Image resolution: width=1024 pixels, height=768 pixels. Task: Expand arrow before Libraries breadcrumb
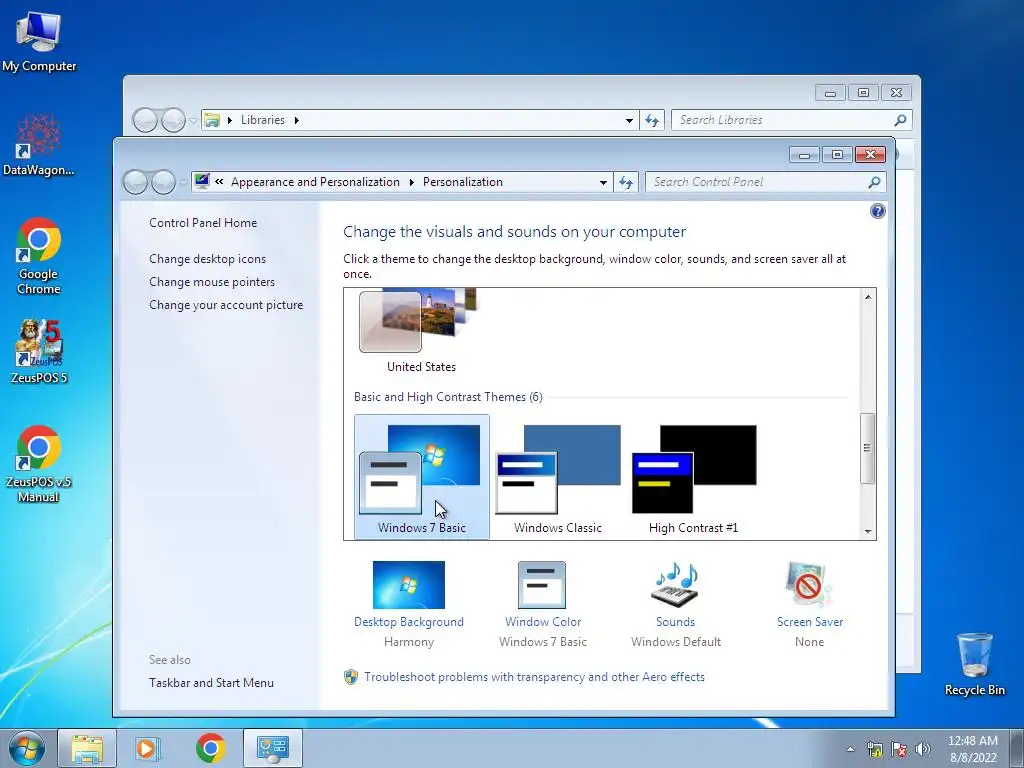point(229,120)
